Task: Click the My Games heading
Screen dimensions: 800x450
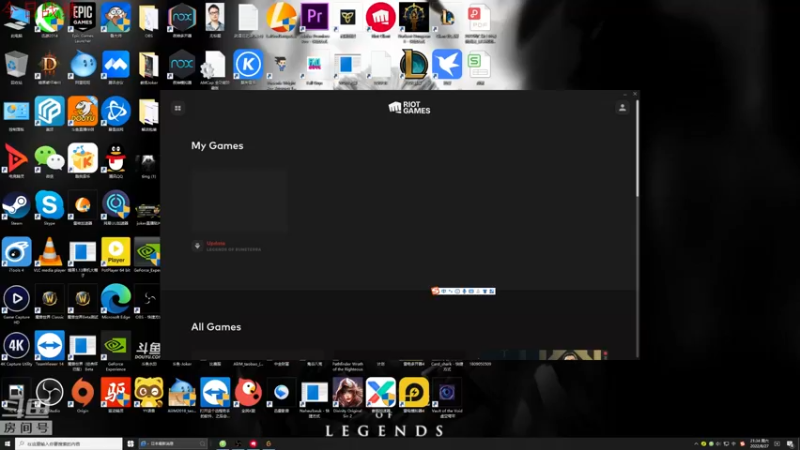Action: pos(217,146)
